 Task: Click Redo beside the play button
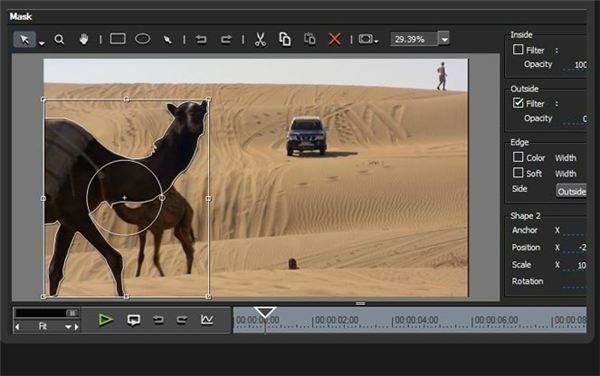182,320
